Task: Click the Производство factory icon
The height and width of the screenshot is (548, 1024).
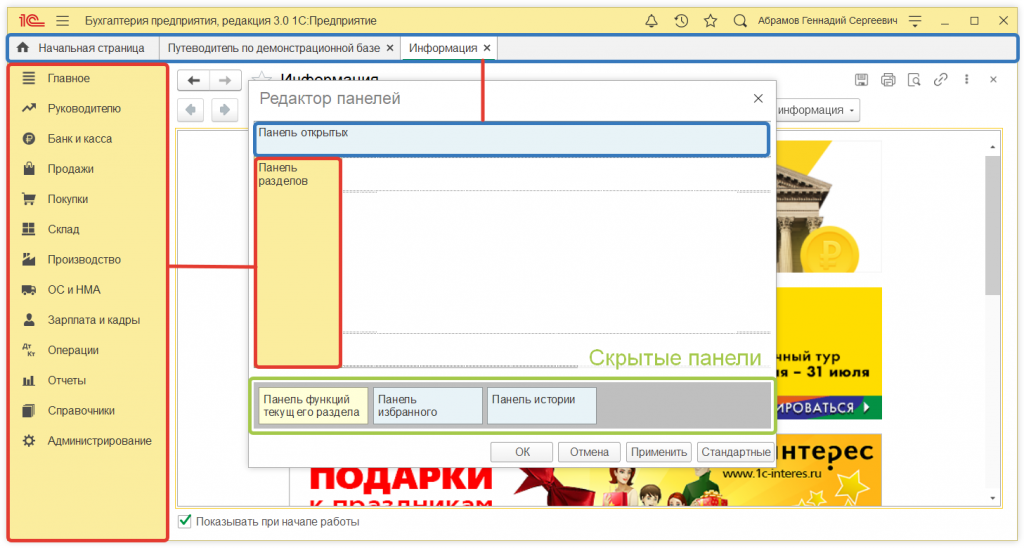Action: click(29, 259)
